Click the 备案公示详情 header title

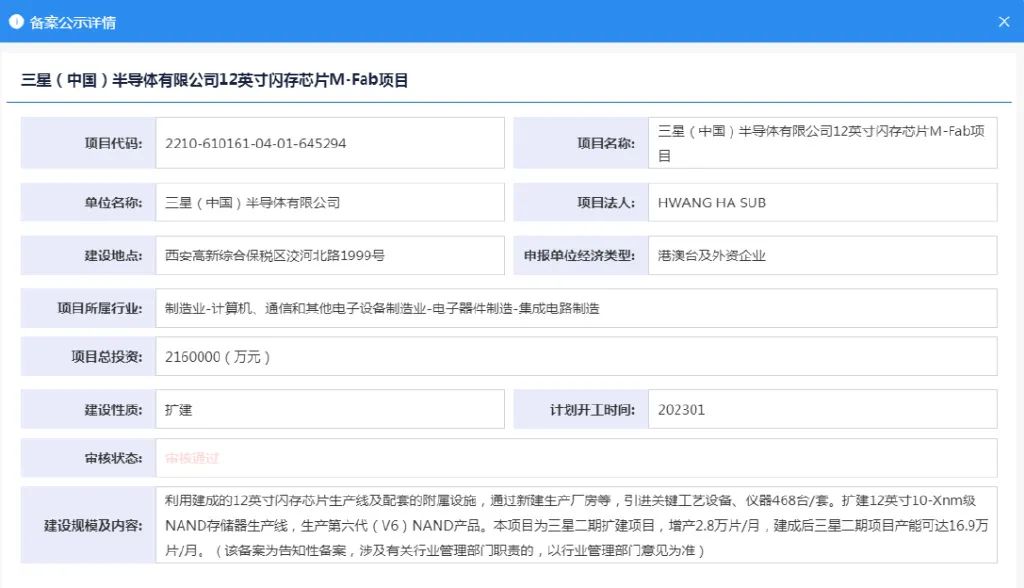(x=72, y=22)
